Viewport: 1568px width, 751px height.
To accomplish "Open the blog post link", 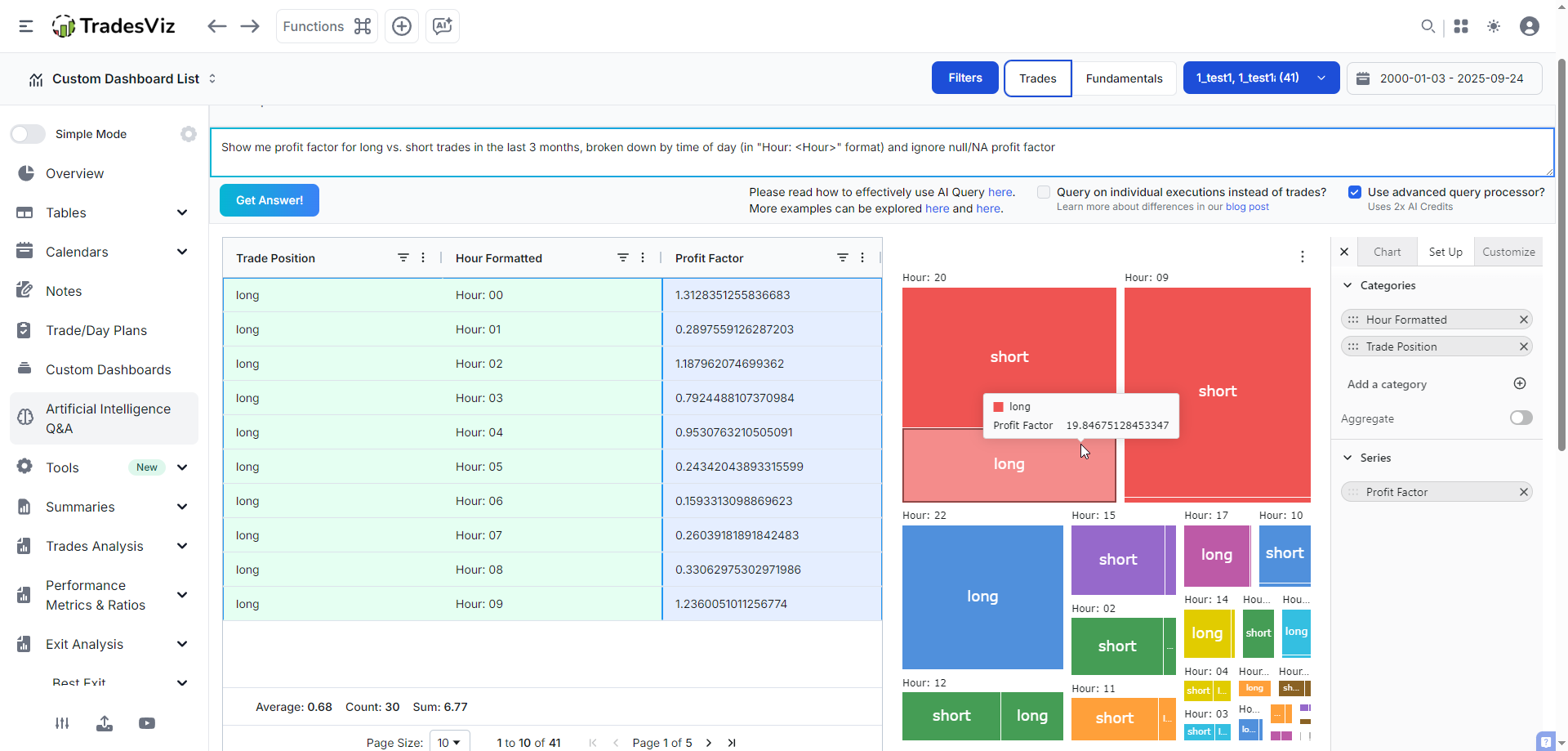I will pos(1247,207).
